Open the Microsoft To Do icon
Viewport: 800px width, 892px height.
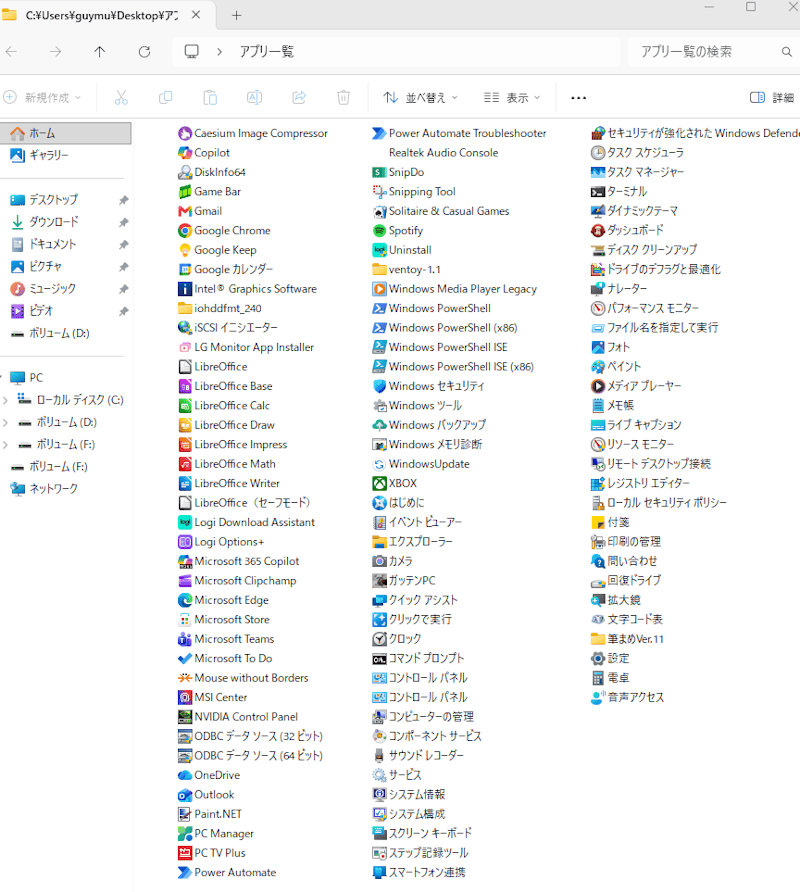(184, 659)
